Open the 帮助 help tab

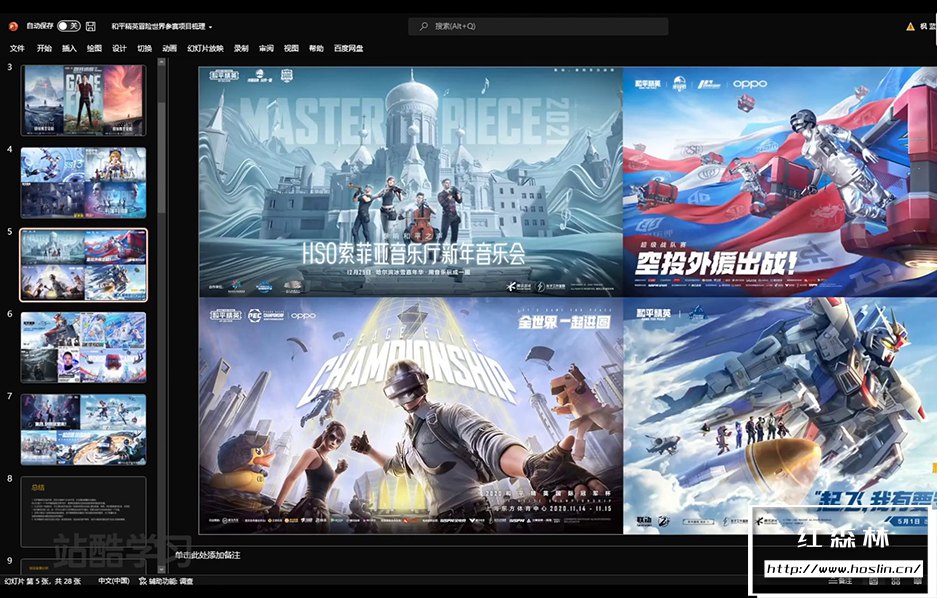tap(316, 48)
